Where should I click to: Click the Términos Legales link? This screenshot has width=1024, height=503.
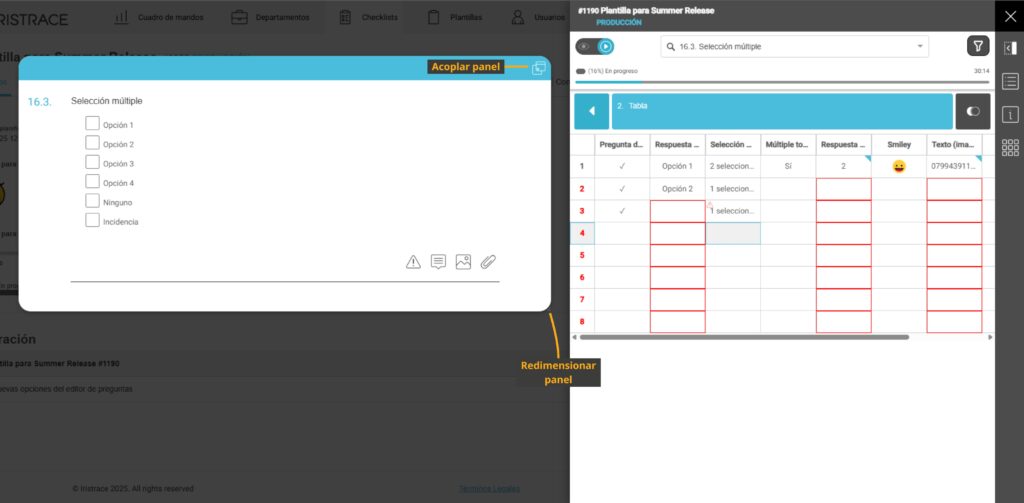click(490, 488)
